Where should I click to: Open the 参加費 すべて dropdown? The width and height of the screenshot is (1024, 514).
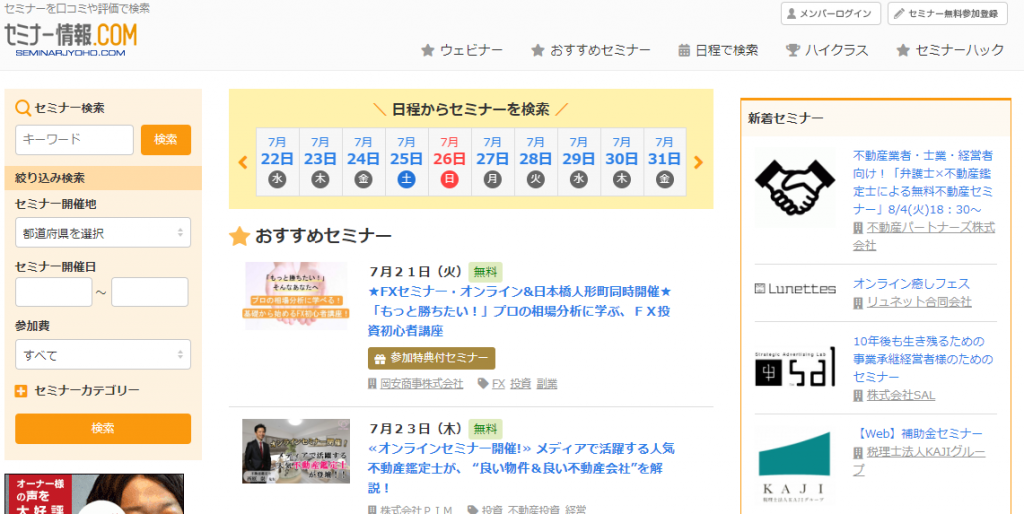103,355
